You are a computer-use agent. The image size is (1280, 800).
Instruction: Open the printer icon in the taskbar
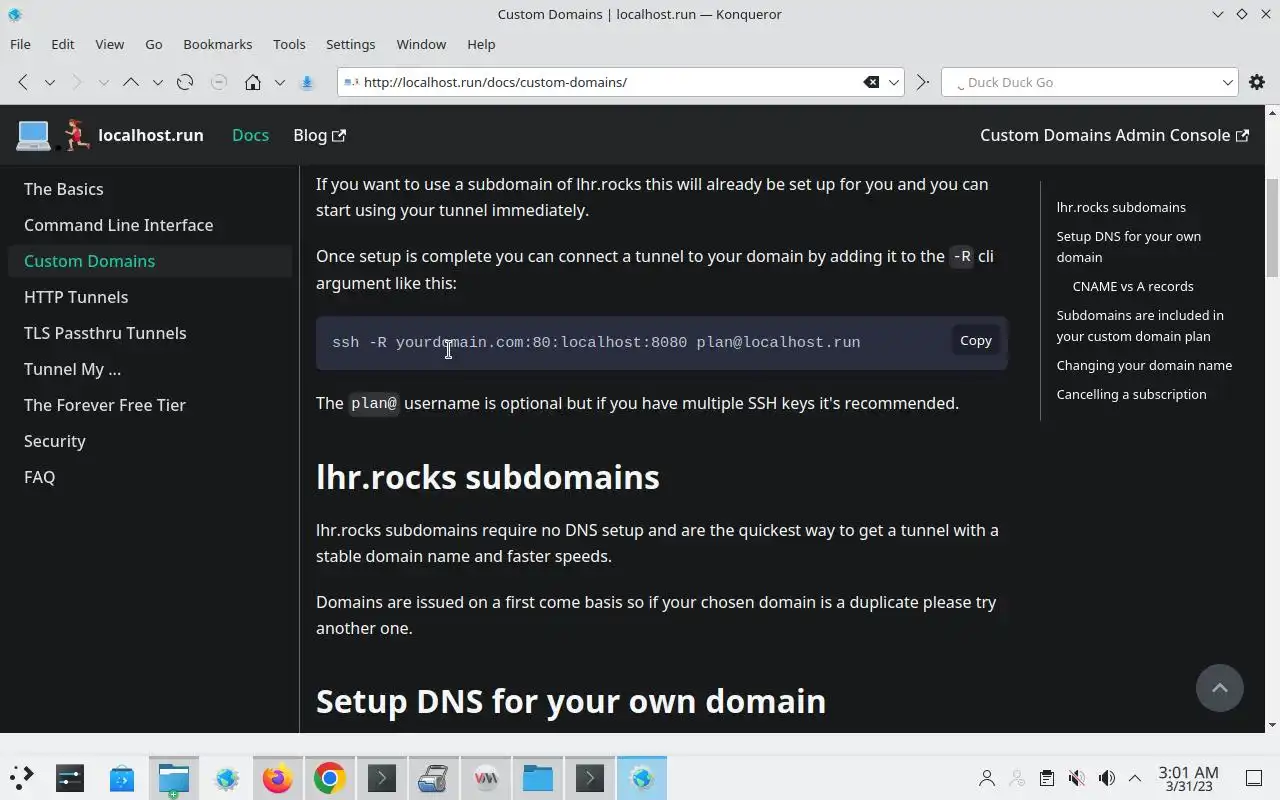[x=433, y=777]
